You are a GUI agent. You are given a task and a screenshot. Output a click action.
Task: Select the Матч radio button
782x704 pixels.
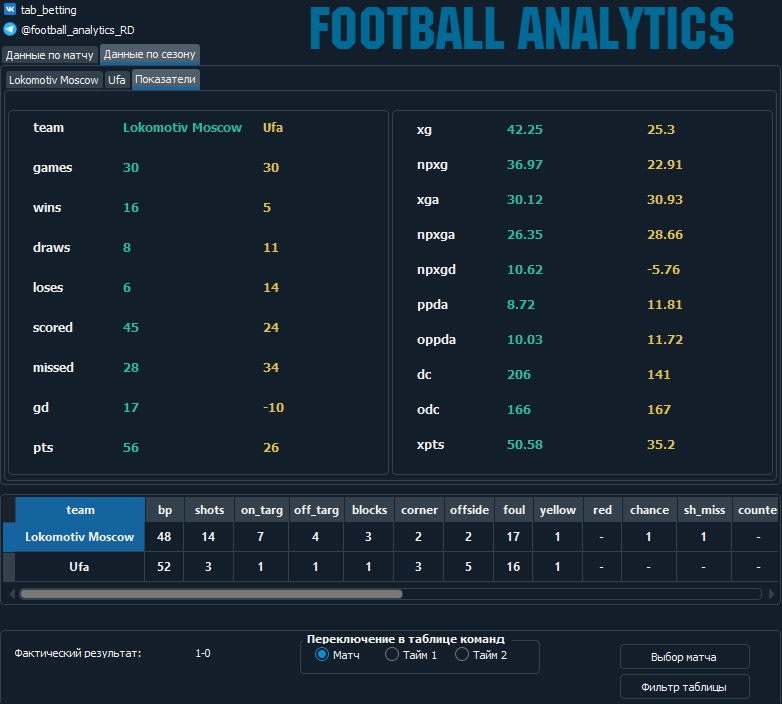tap(322, 654)
